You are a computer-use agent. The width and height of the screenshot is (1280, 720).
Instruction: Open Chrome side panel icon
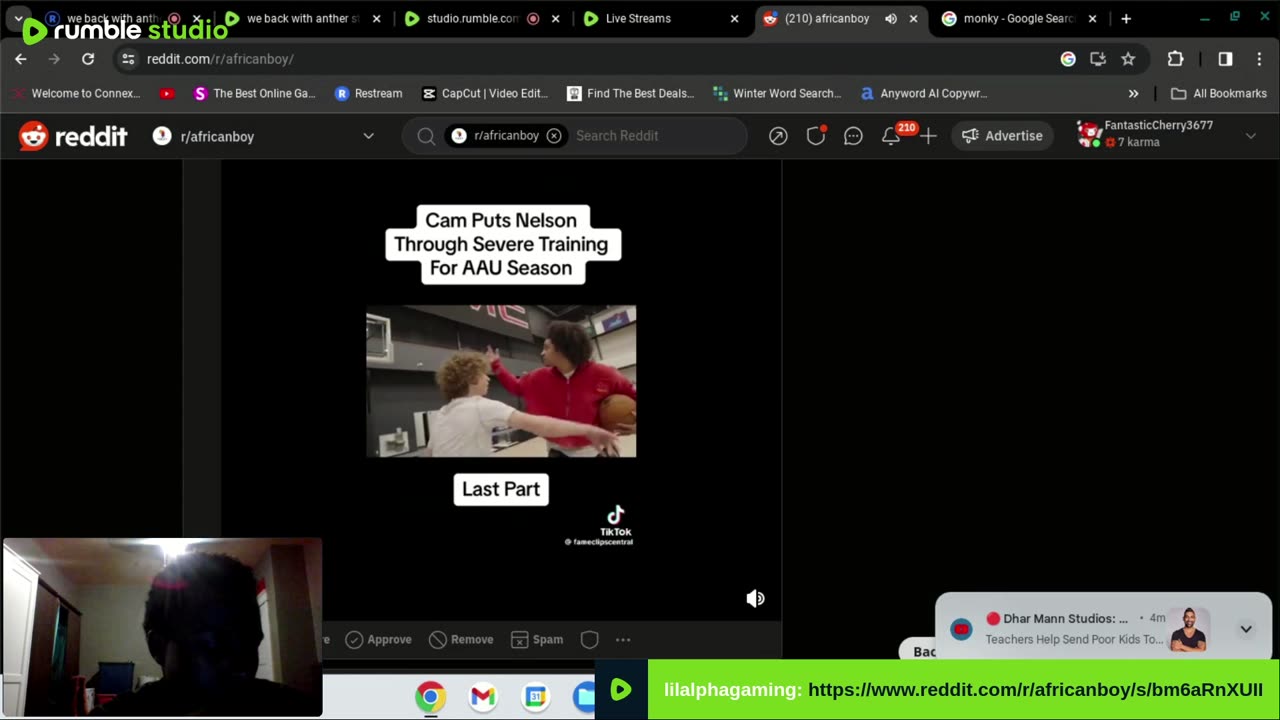1225,59
